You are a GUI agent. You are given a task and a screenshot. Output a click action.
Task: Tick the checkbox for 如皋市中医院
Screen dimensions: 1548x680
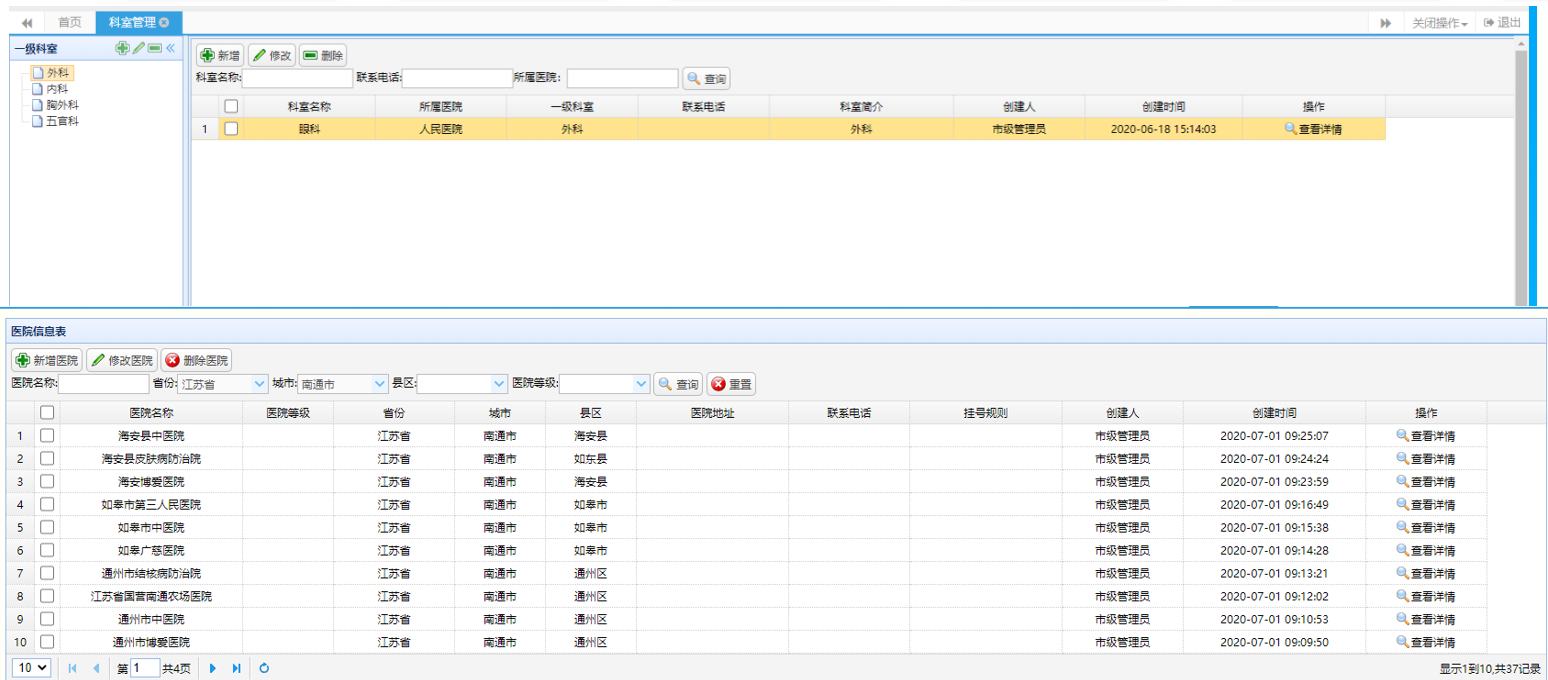point(47,527)
